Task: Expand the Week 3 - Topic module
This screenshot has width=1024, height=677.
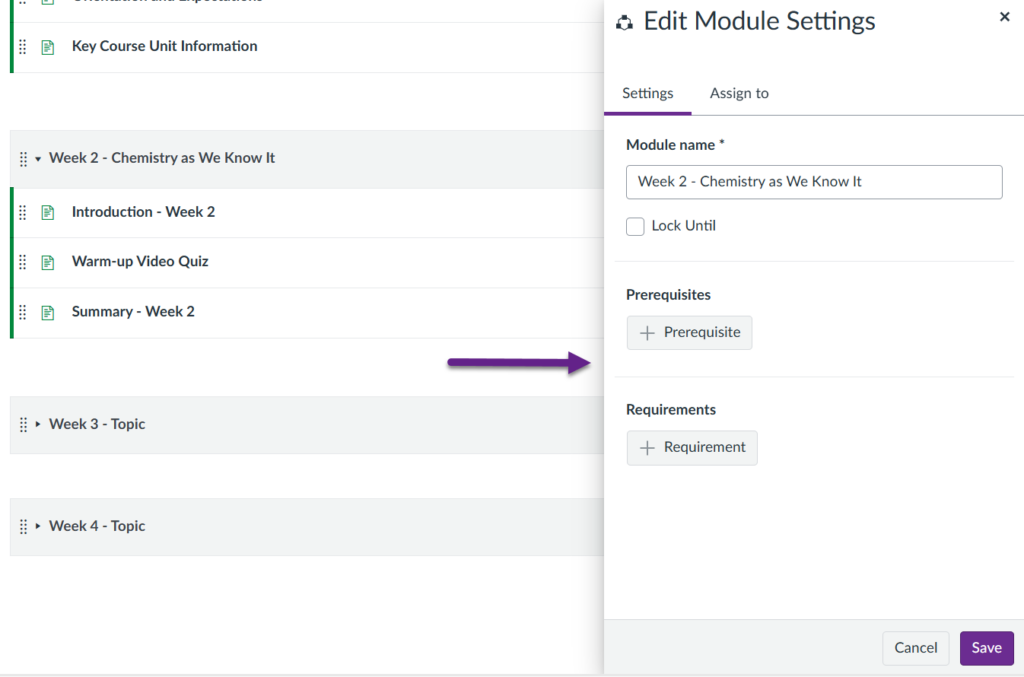Action: (x=38, y=424)
